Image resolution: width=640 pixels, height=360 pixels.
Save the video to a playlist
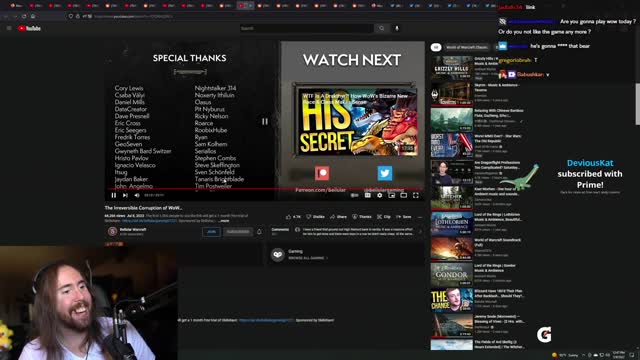pos(403,217)
